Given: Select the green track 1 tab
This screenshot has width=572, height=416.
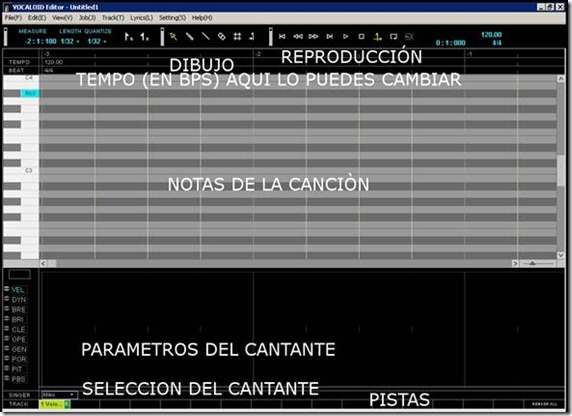Looking at the screenshot, I should [x=54, y=404].
